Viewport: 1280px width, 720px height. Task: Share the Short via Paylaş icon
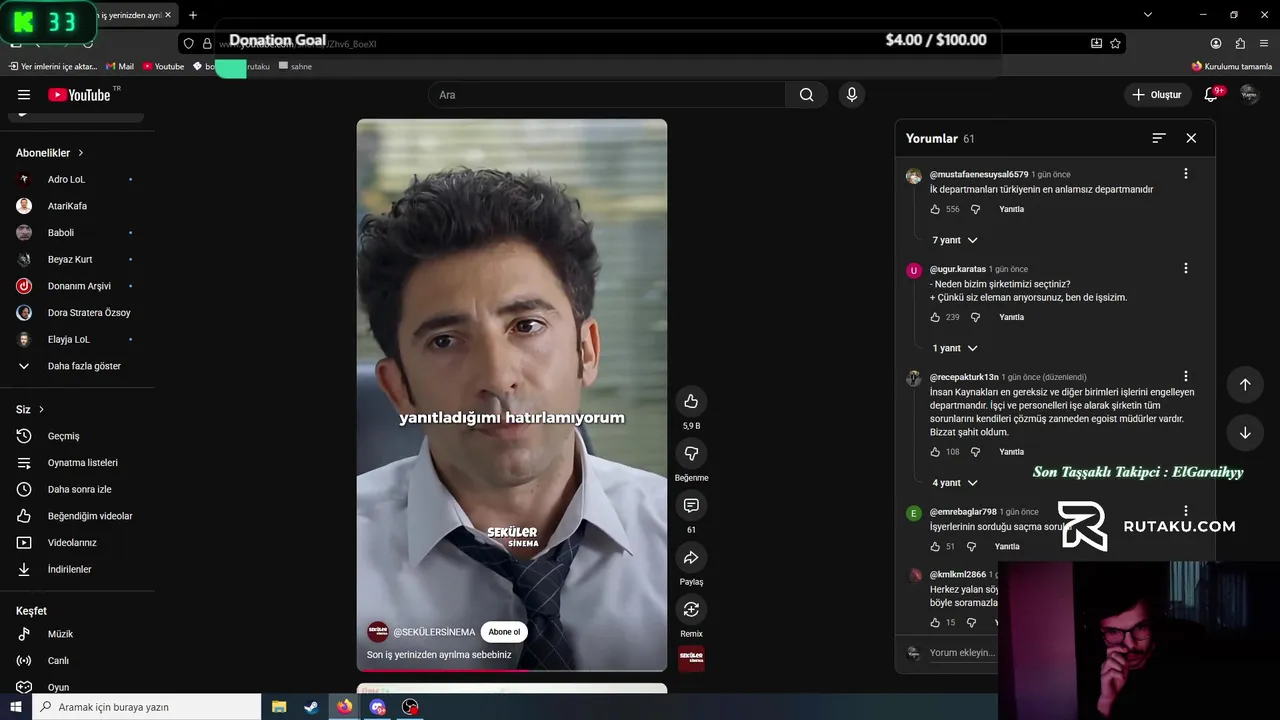[691, 557]
